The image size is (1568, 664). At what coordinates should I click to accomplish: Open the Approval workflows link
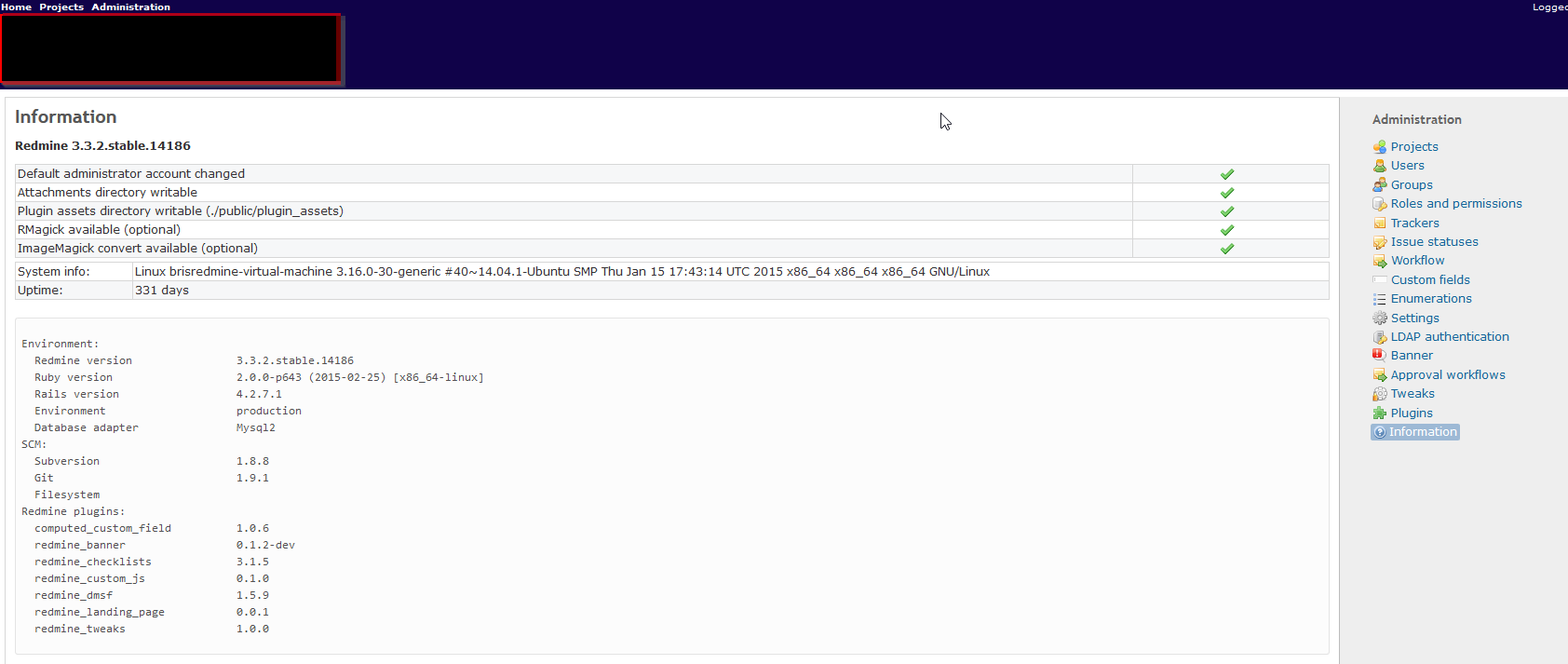pos(1448,375)
